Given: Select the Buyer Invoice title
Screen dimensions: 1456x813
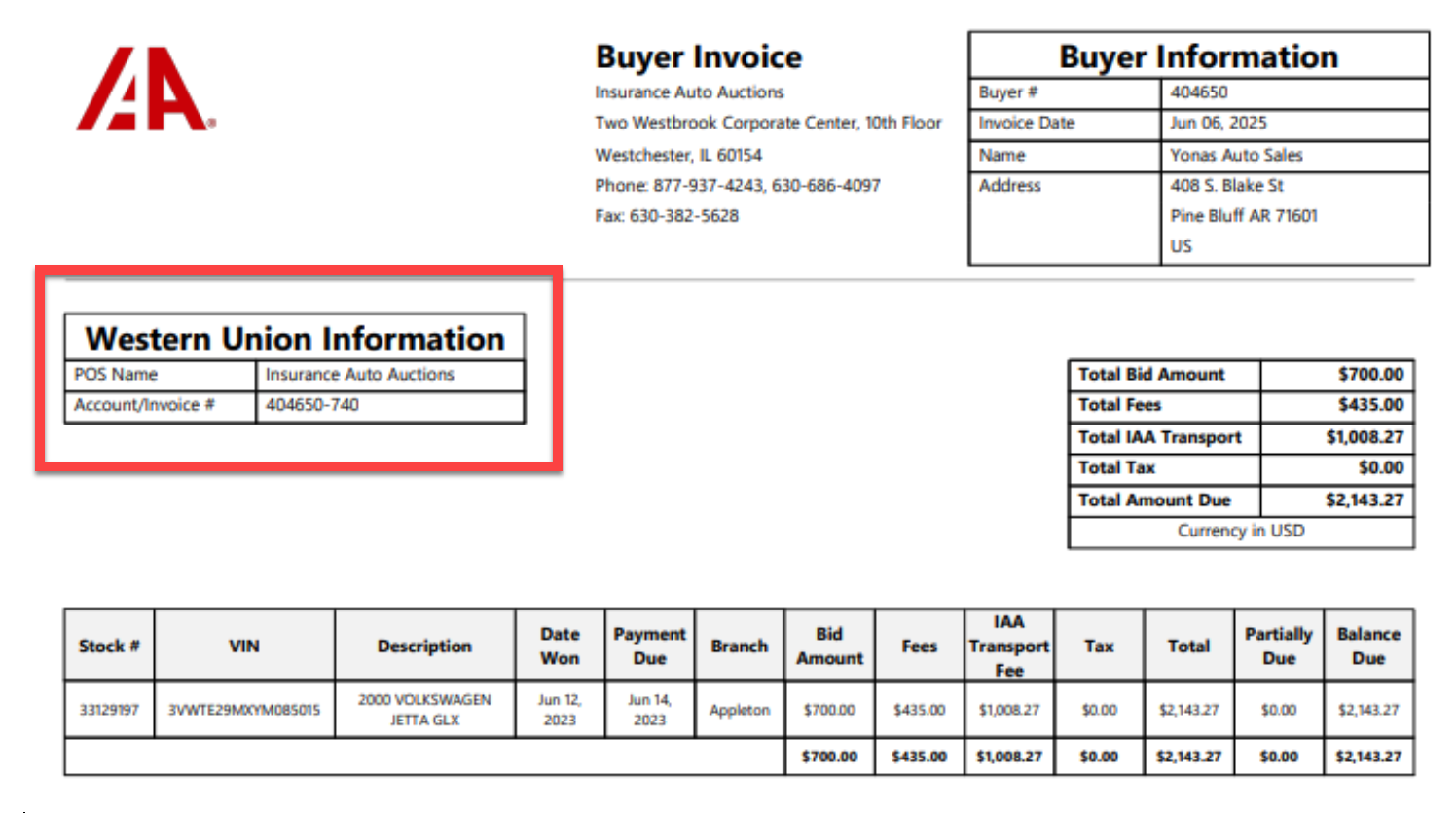Looking at the screenshot, I should [x=699, y=56].
